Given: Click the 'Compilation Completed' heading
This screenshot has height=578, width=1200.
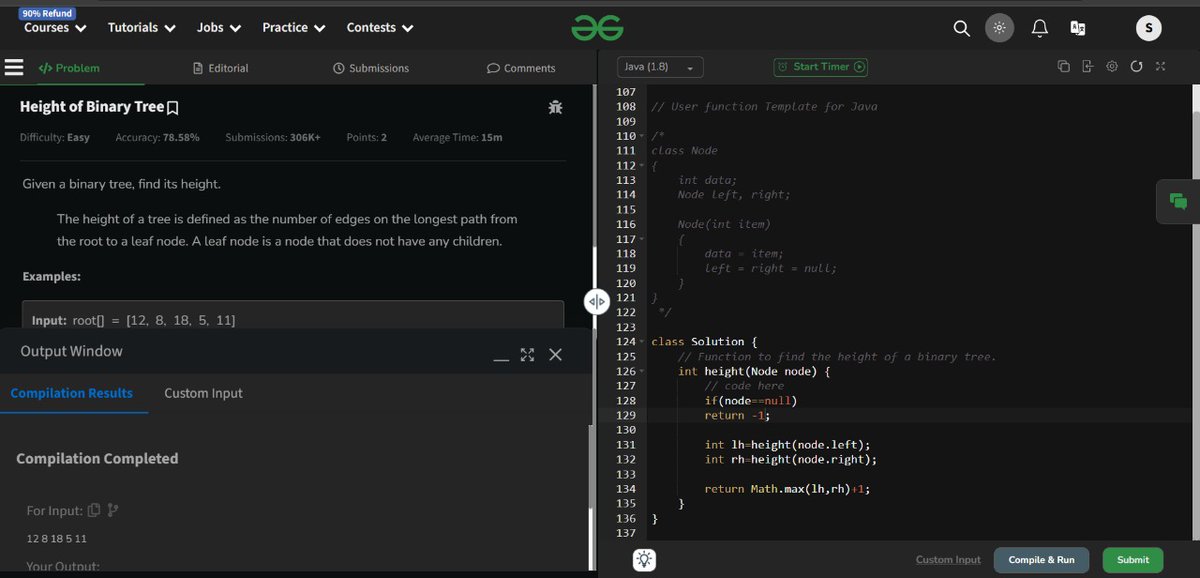Looking at the screenshot, I should point(97,458).
